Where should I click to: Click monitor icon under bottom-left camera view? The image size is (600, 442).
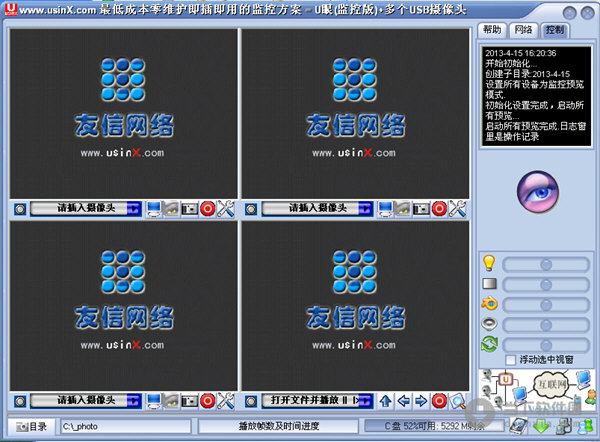(x=154, y=401)
